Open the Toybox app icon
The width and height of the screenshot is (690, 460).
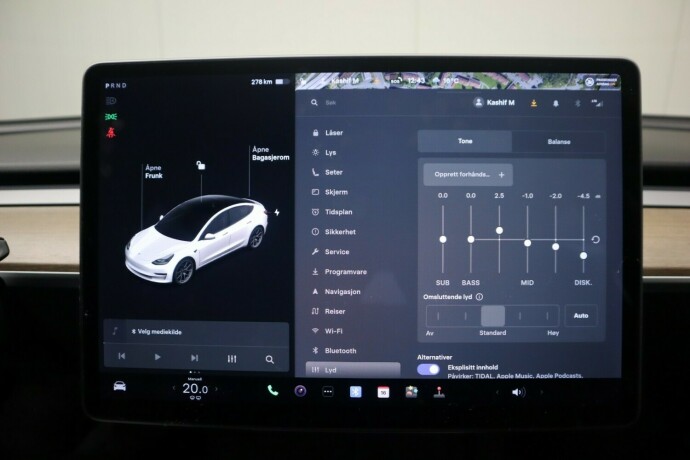tap(411, 391)
